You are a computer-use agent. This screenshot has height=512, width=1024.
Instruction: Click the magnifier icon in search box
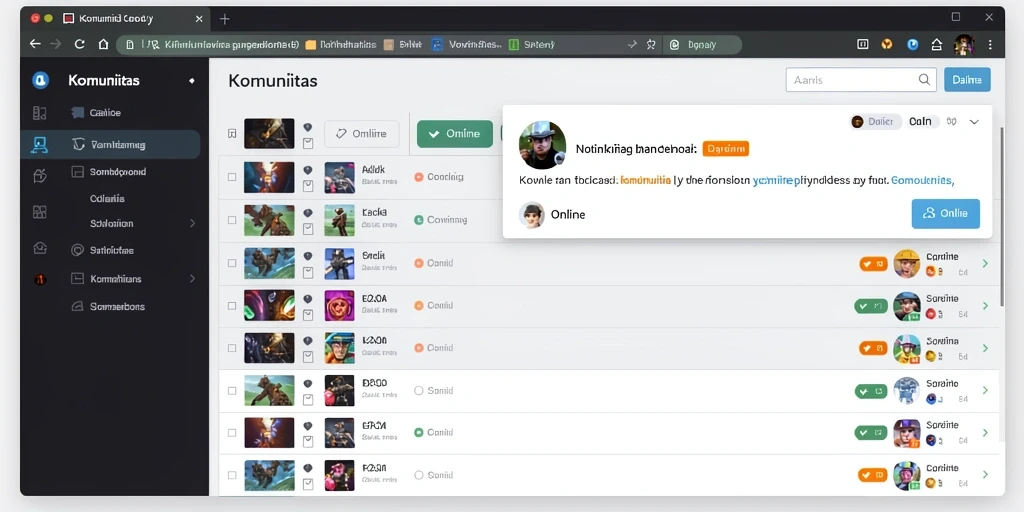point(923,80)
